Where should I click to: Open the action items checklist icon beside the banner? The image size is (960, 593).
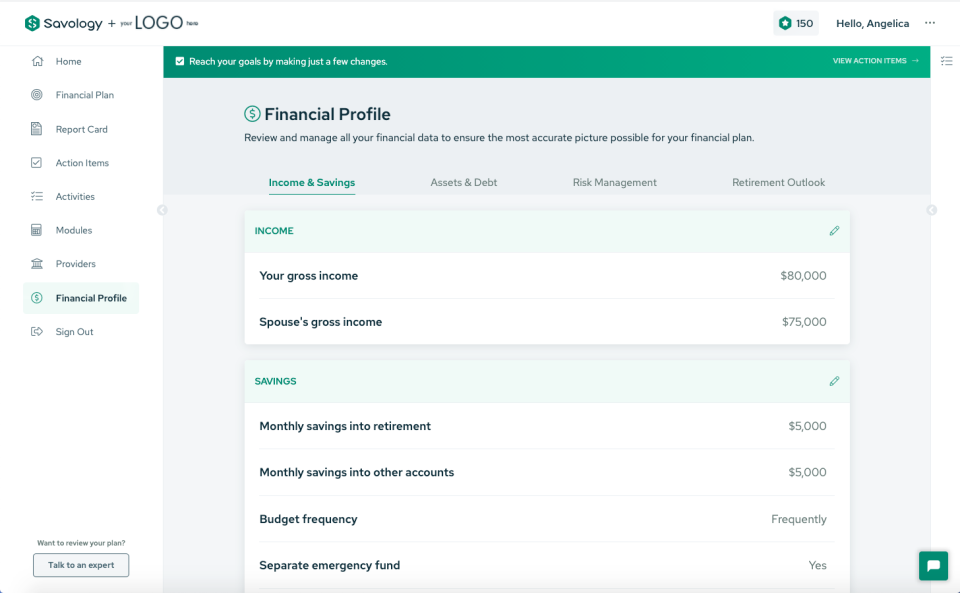(x=946, y=61)
